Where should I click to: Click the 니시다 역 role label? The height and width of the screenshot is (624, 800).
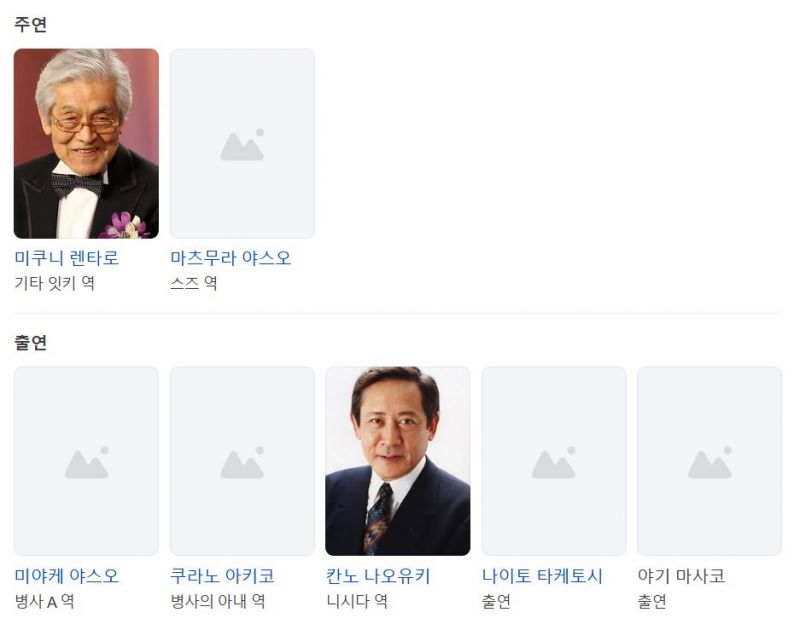coord(357,601)
